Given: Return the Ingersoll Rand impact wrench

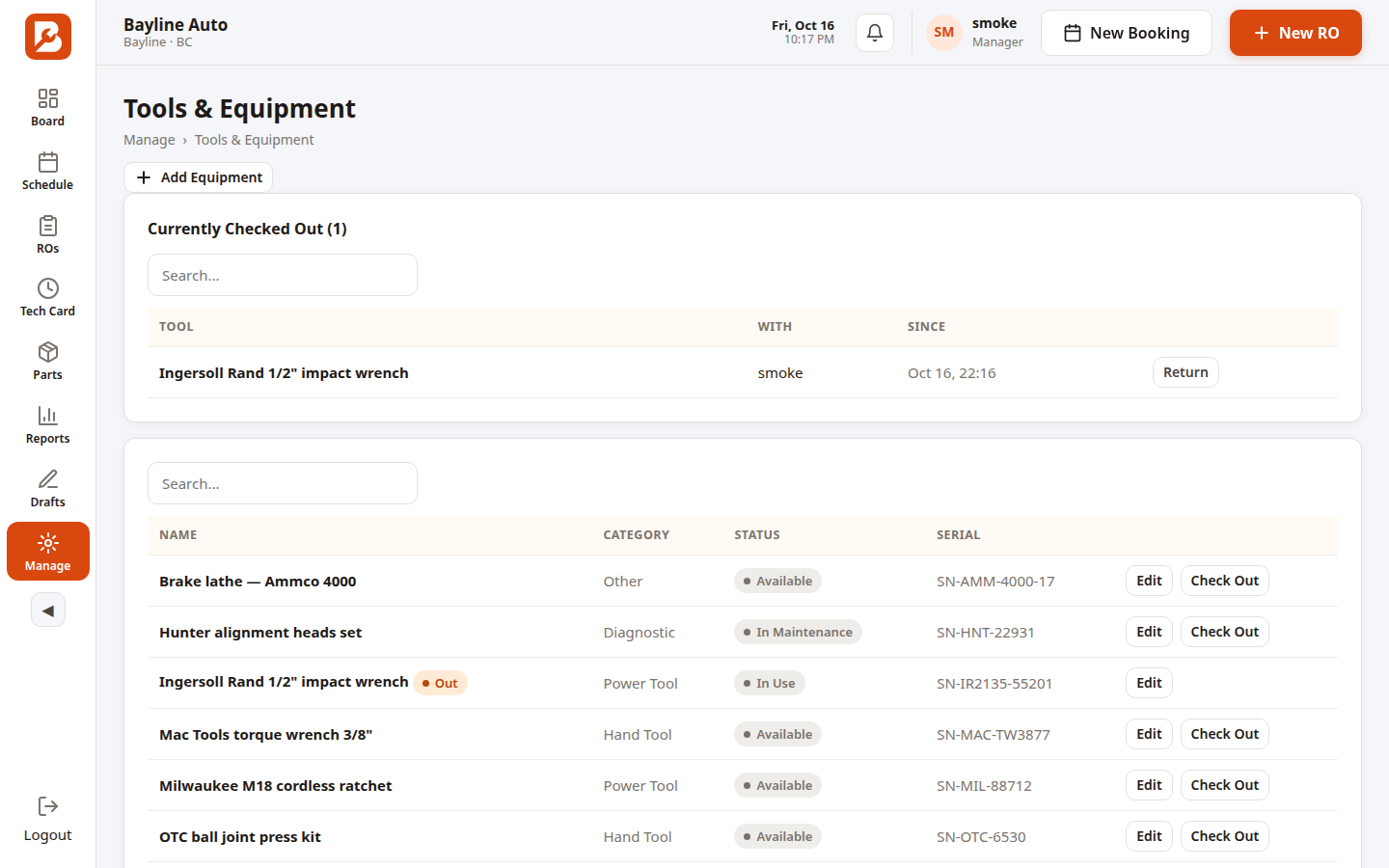Looking at the screenshot, I should point(1185,372).
